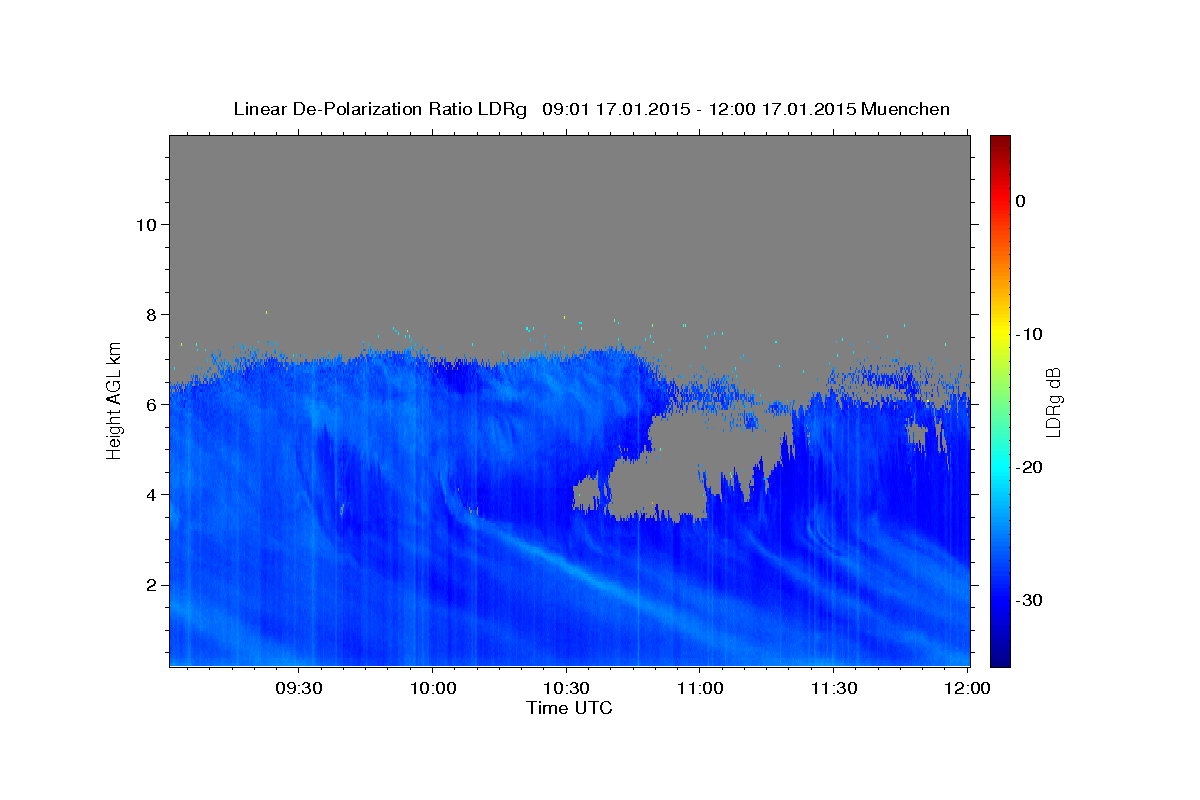Click the height axis label 8
This screenshot has height=800, width=1200.
[149, 314]
